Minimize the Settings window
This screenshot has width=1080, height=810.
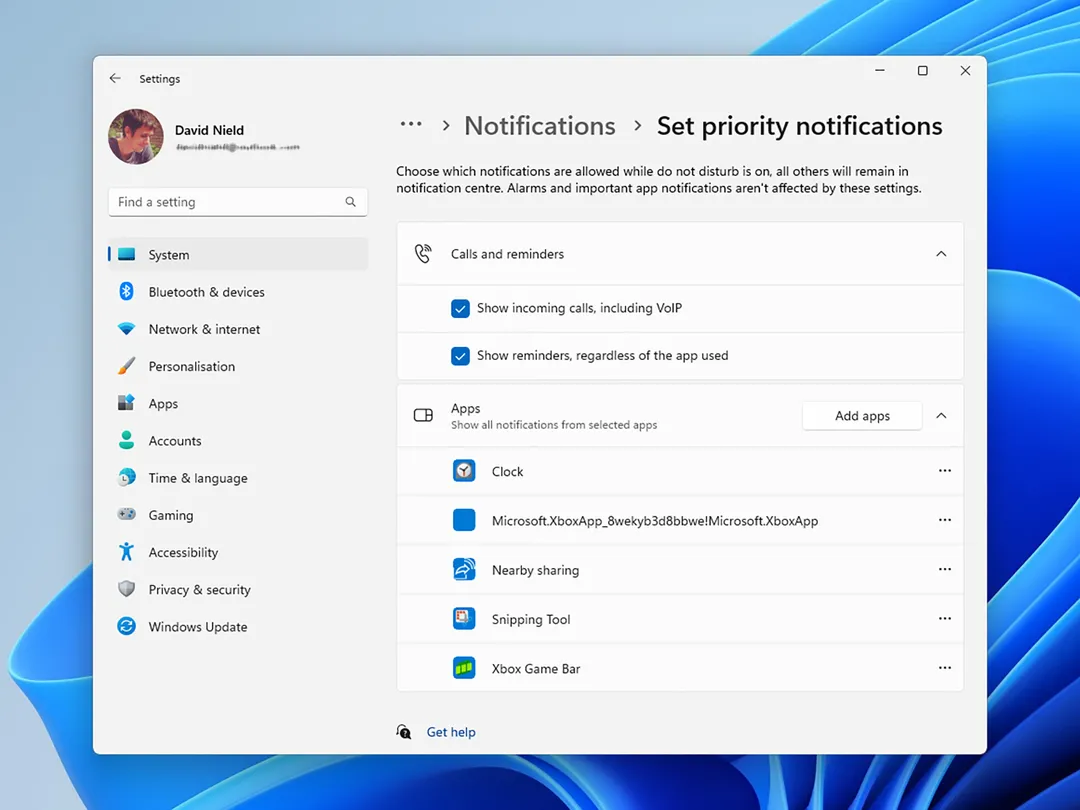[x=880, y=70]
